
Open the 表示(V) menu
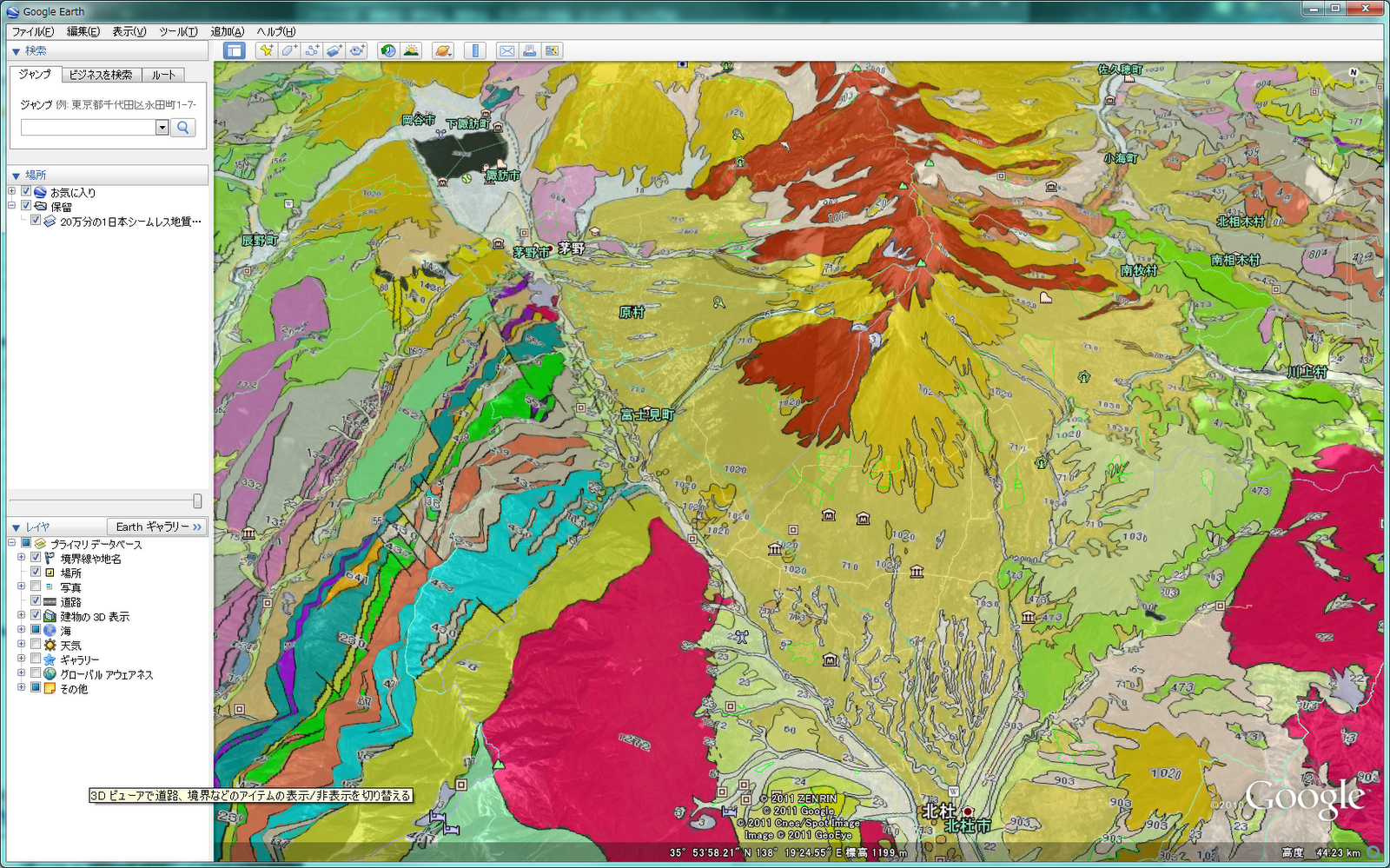[x=129, y=31]
